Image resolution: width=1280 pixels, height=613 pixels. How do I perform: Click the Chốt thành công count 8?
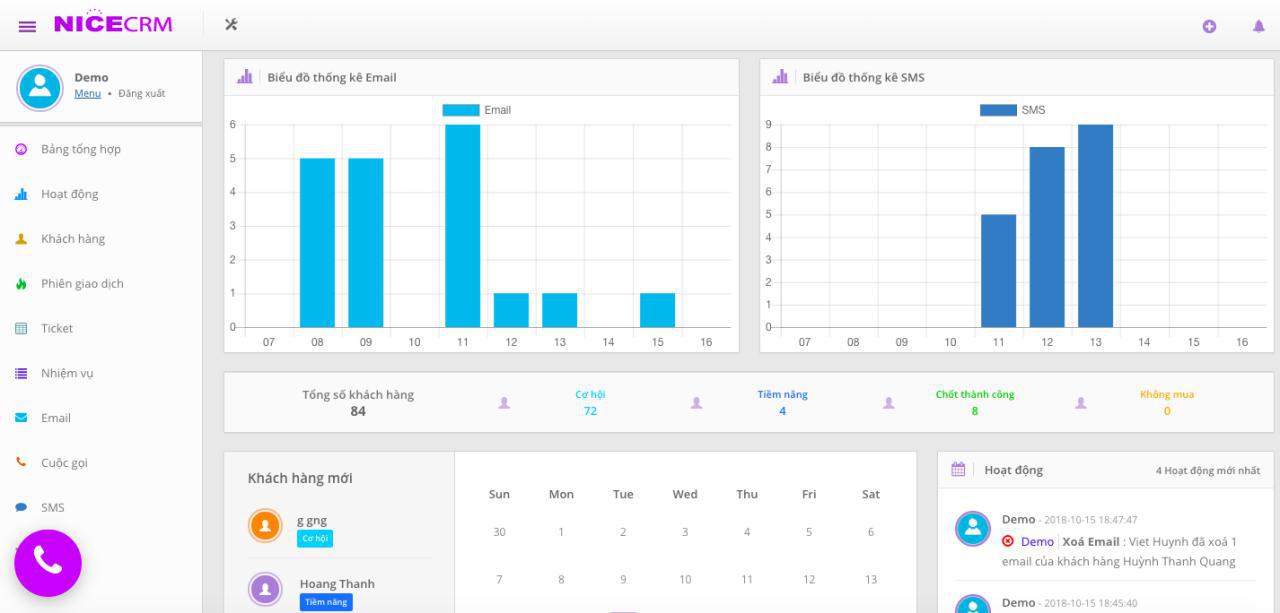975,411
